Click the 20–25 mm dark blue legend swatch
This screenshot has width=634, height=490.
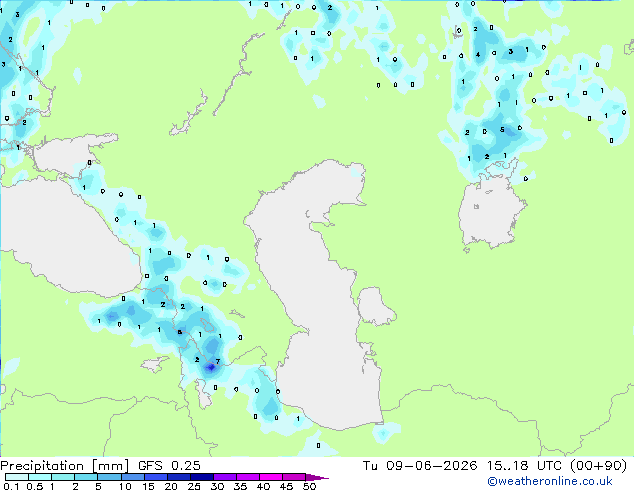tap(179, 477)
